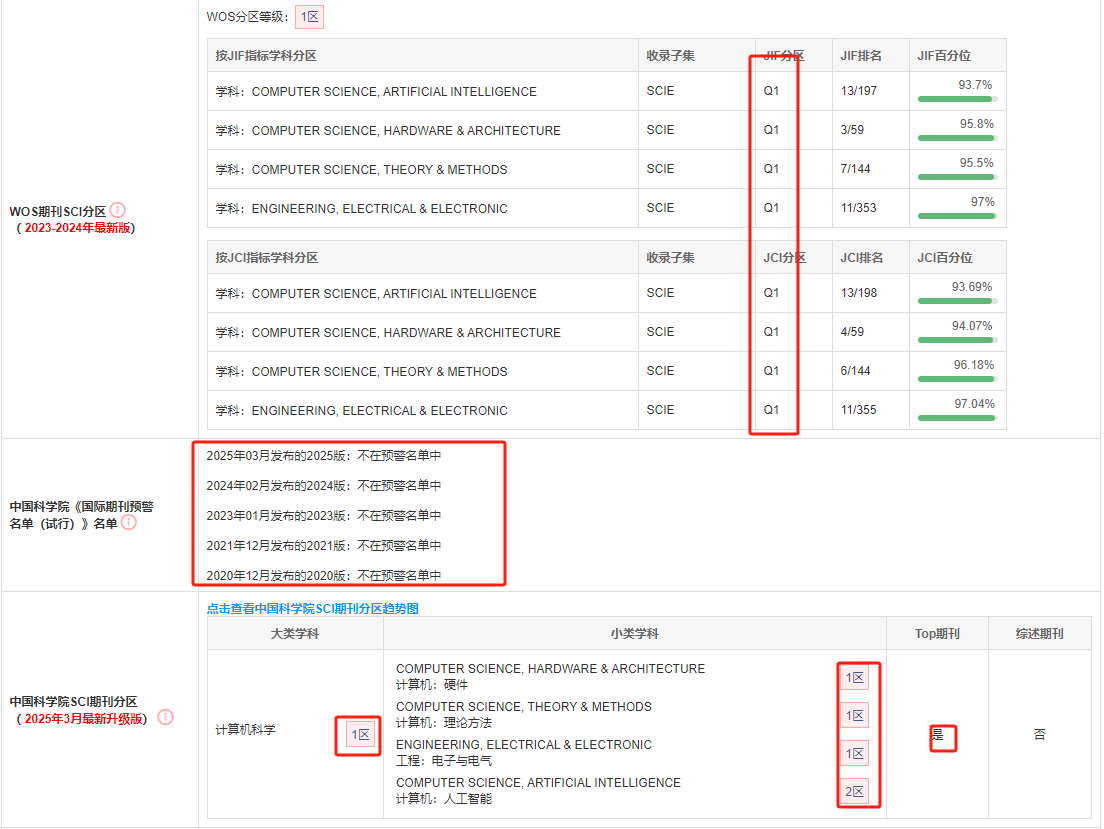The height and width of the screenshot is (829, 1104).
Task: Click 1区 badge for ENGINEERING, ELECTRICAL 小类
Action: click(855, 754)
